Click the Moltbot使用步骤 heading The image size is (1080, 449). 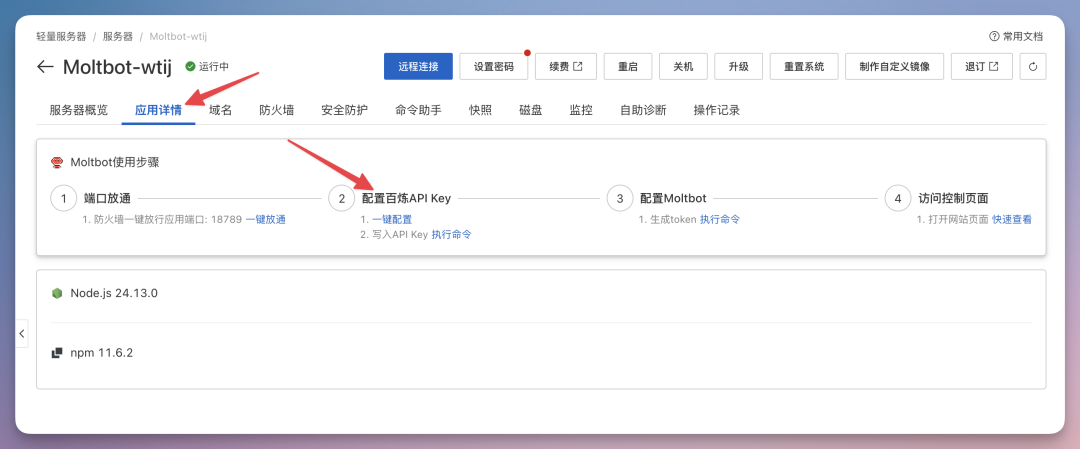(x=115, y=163)
